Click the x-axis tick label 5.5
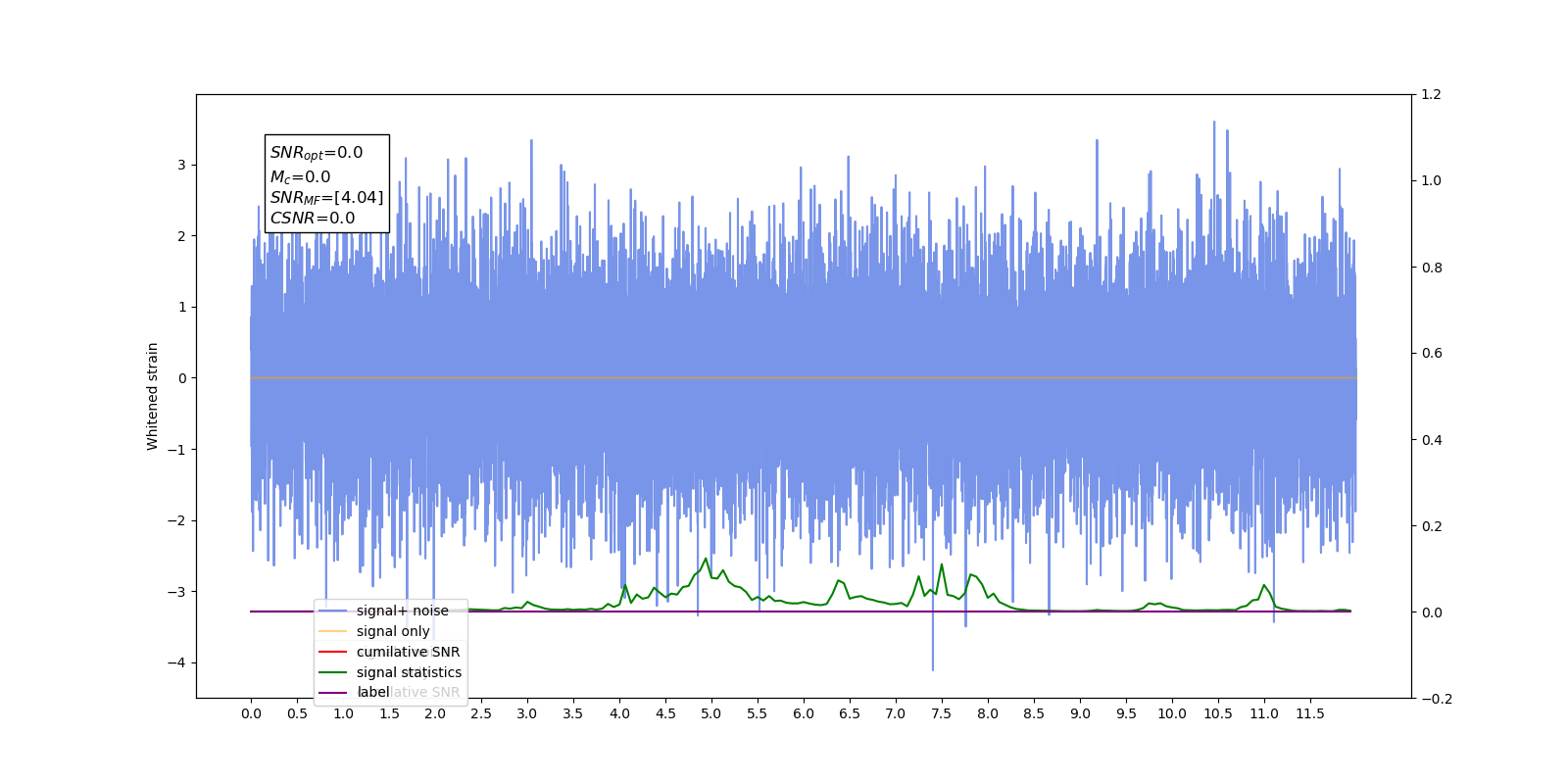 click(758, 713)
